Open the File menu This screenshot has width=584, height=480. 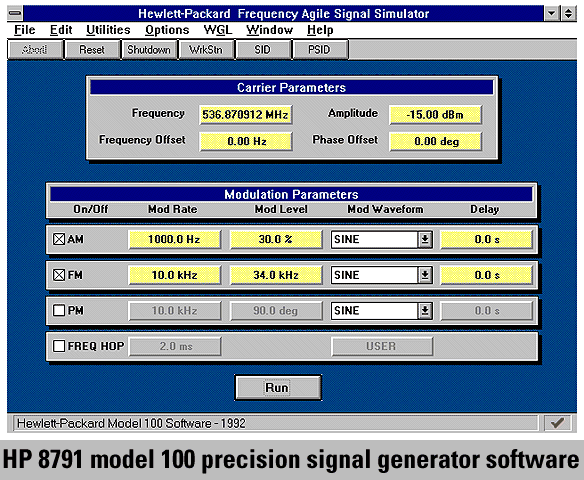coord(25,30)
